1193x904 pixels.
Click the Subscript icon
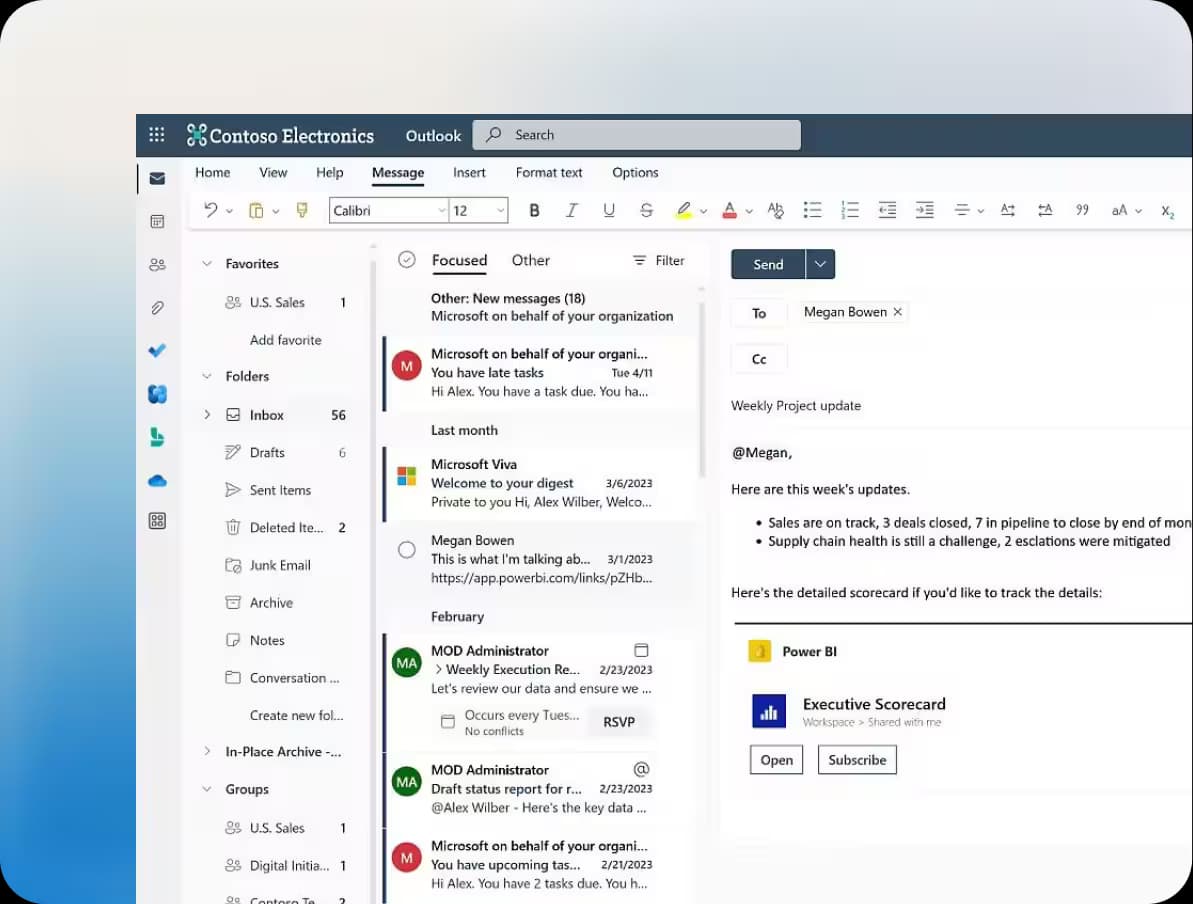(x=1167, y=211)
